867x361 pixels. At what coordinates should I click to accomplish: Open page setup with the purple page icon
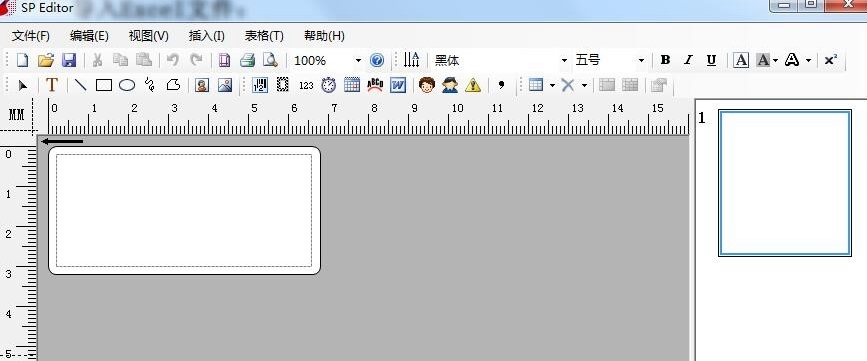click(224, 60)
